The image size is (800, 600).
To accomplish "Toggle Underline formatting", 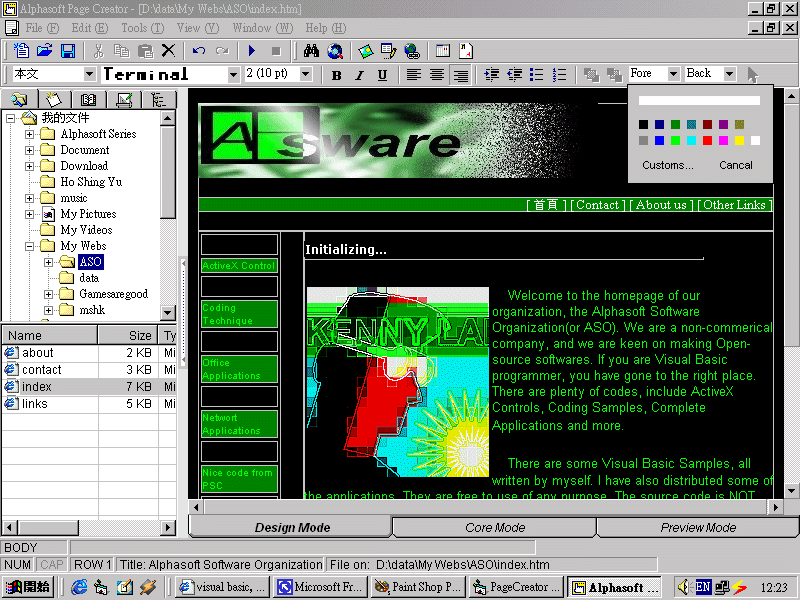I will coord(382,75).
